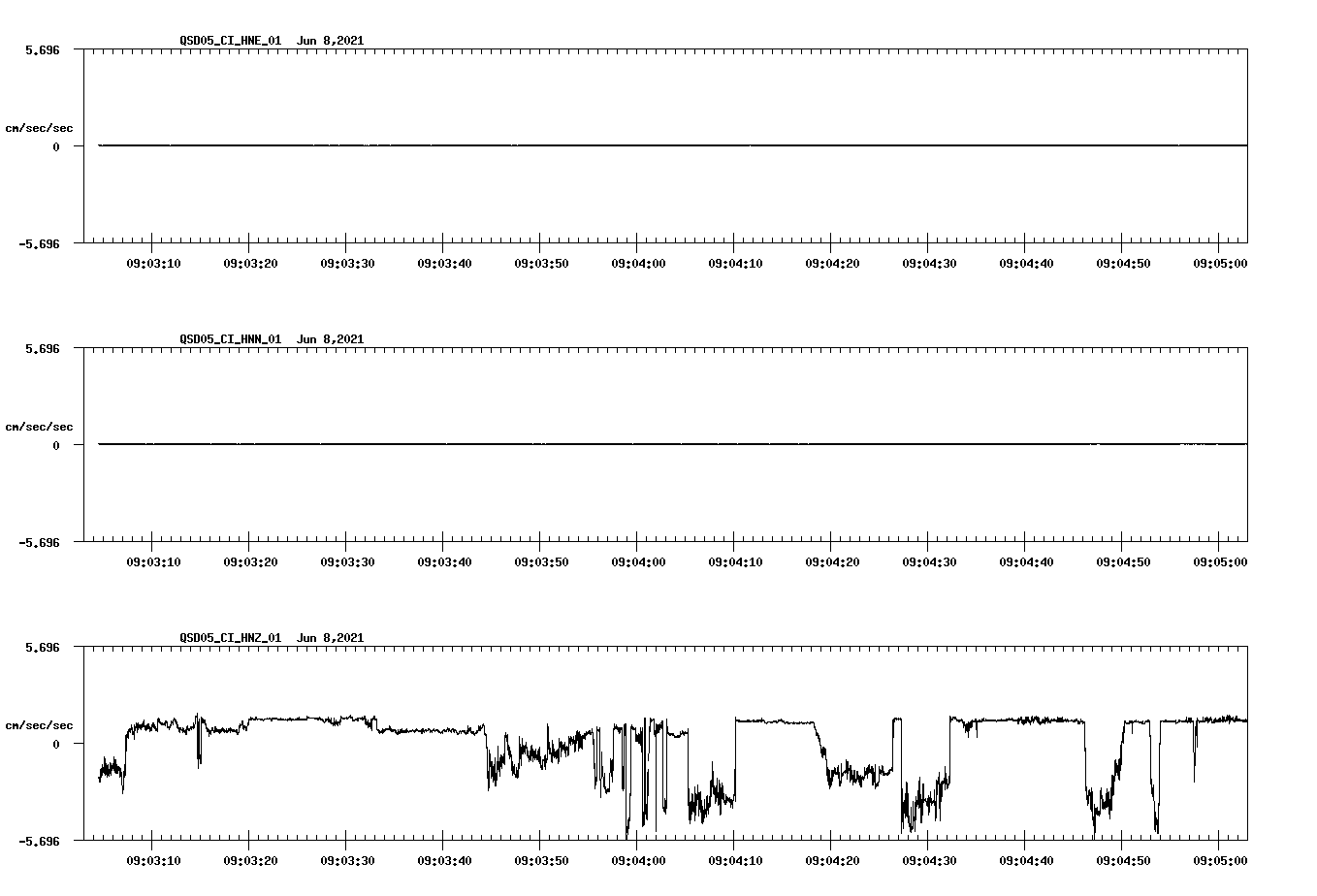Viewport: 1317px width, 896px height.
Task: Click 09:05:00 time label under HNE plot
Action: (x=1220, y=264)
